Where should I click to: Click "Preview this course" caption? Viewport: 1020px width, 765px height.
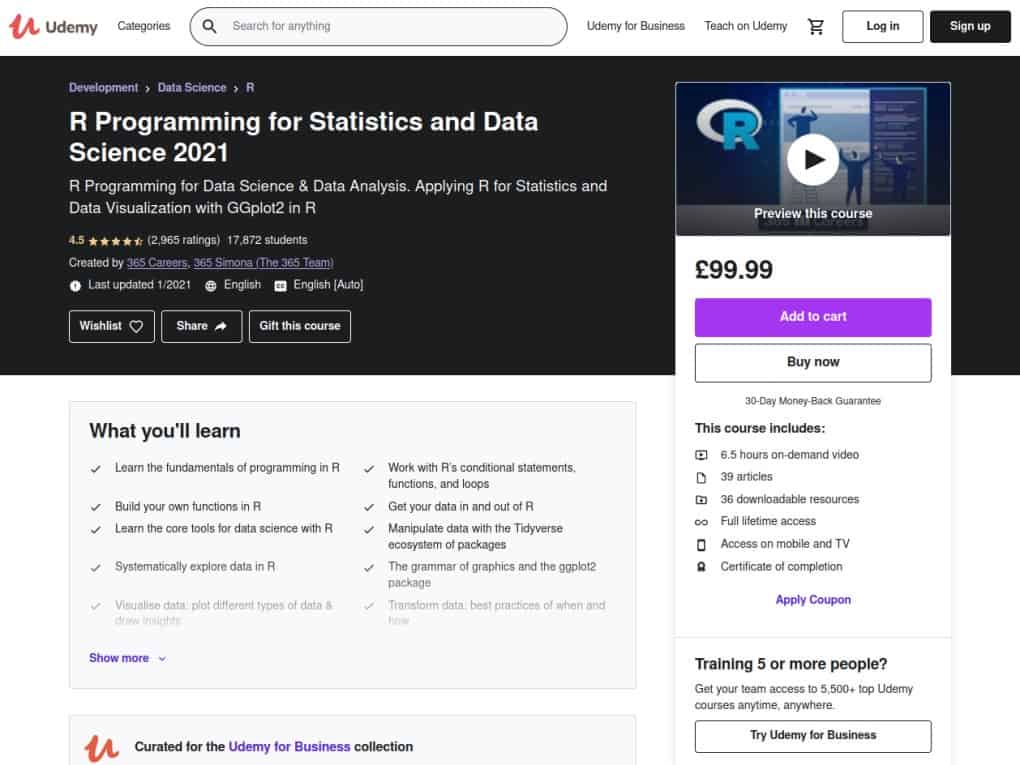812,213
